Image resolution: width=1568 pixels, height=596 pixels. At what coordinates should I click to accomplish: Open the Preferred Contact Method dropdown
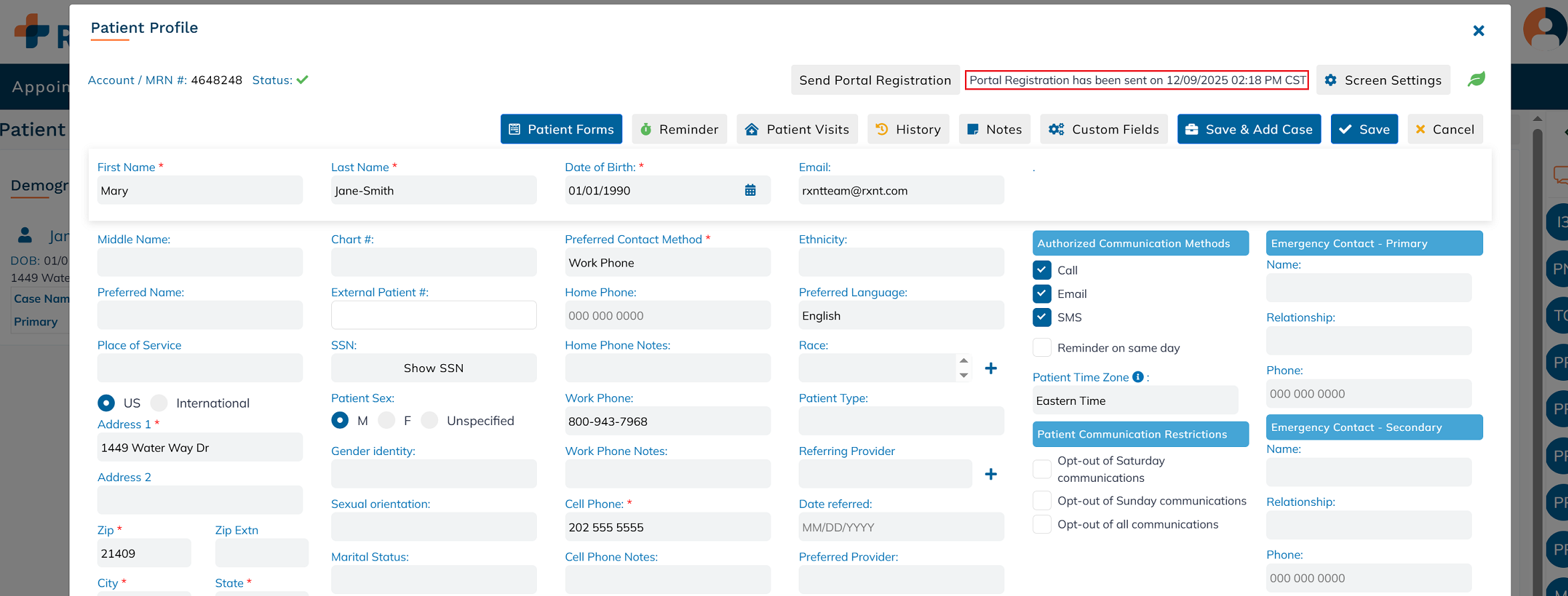click(x=667, y=263)
